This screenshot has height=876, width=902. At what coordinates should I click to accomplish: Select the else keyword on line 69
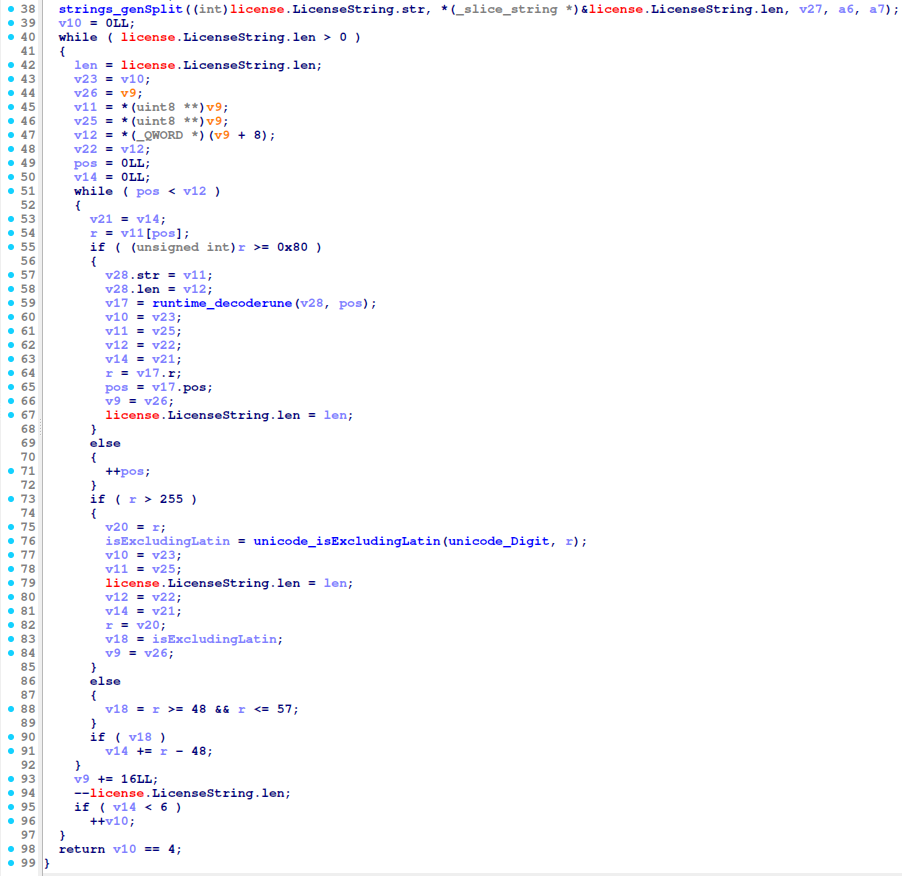coord(105,443)
